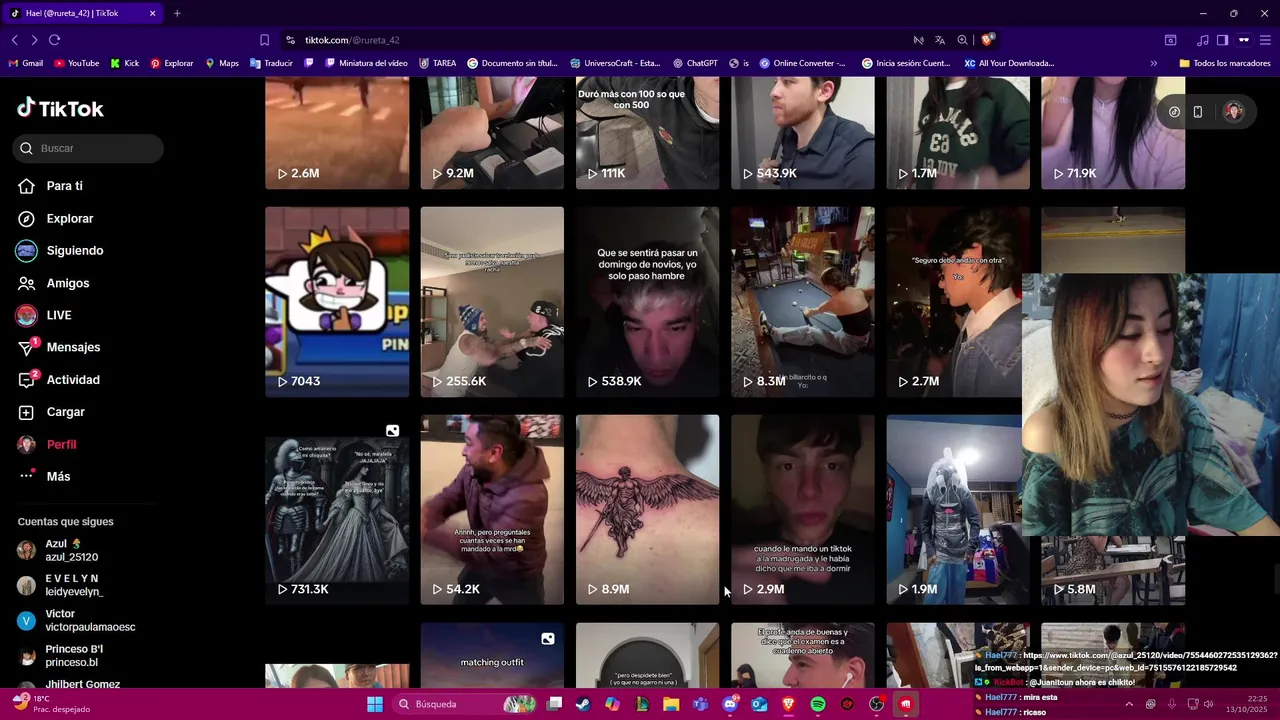Open the Windows Start menu

[374, 704]
